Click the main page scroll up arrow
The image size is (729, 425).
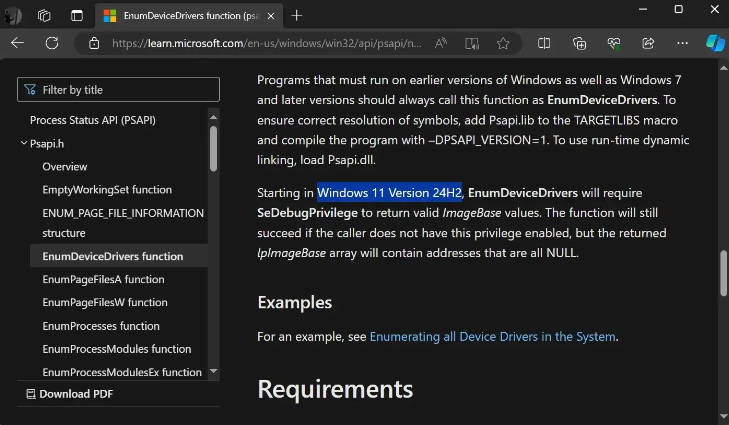point(723,68)
